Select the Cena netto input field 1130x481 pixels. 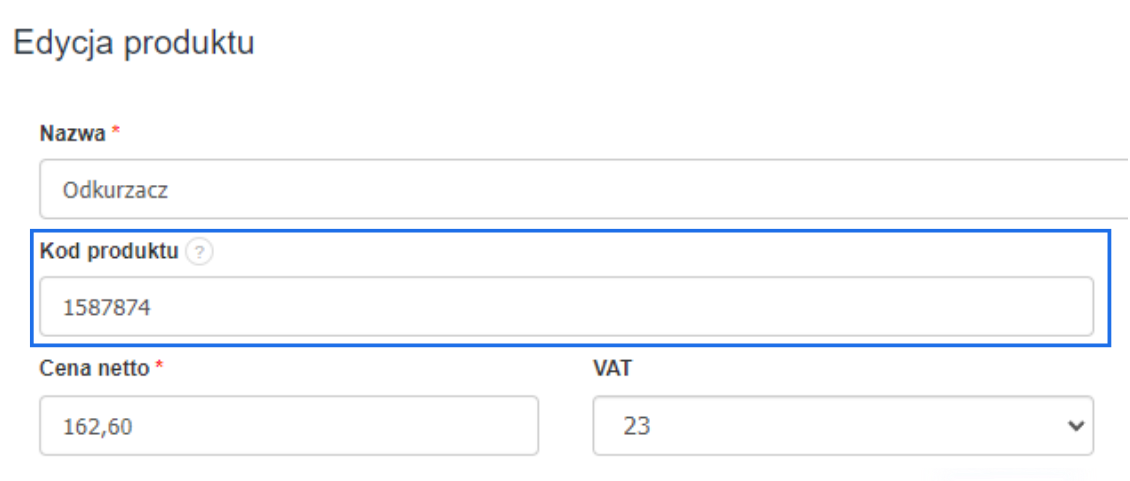[289, 426]
